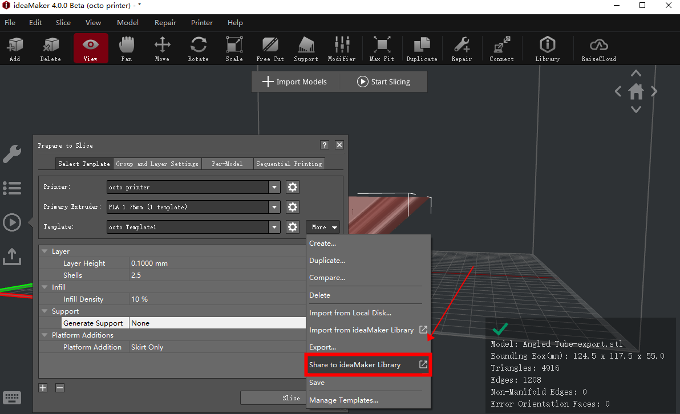Collapse the Layer settings group
The image size is (680, 414).
[x=45, y=251]
